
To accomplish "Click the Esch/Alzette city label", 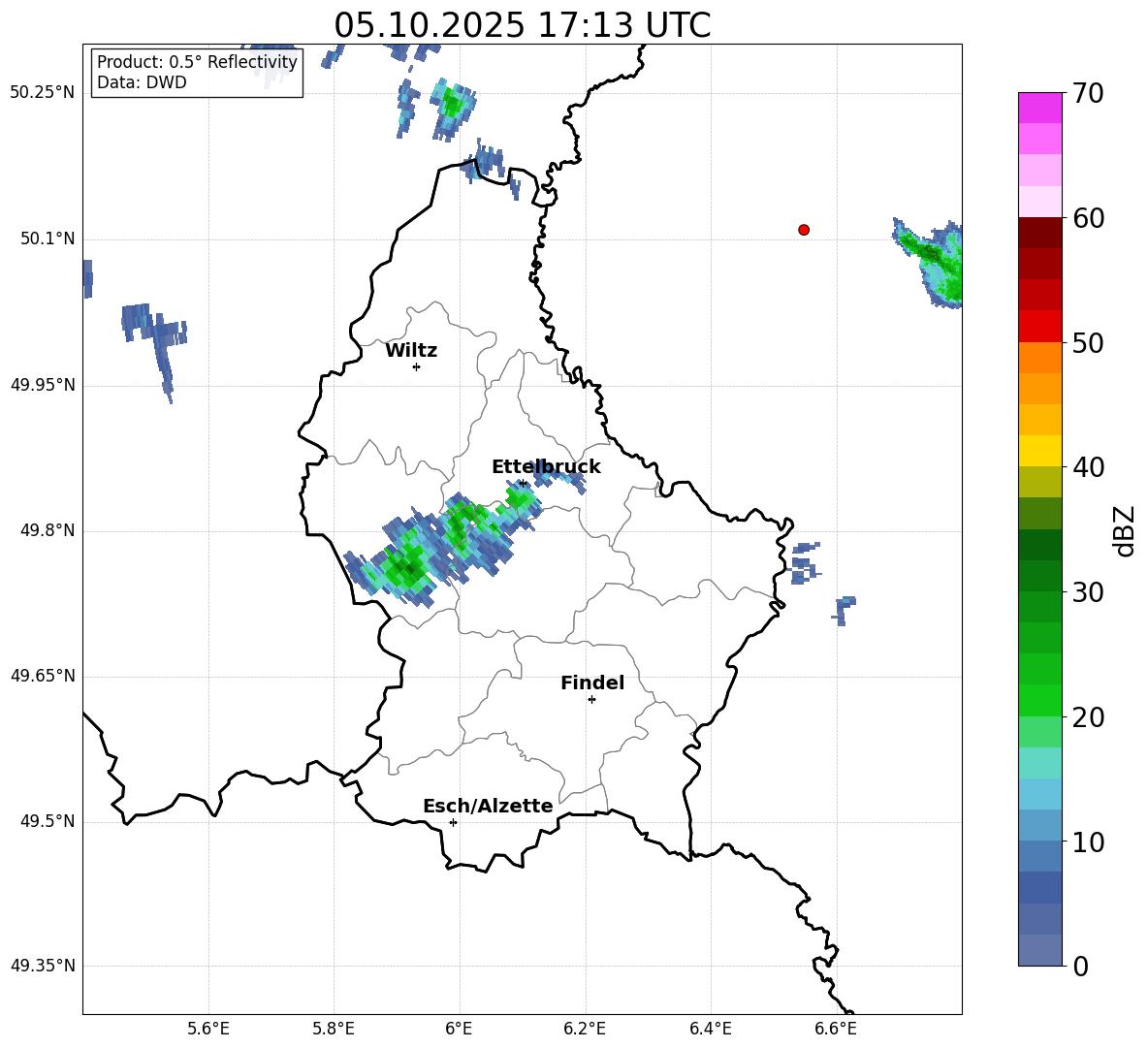I will 488,806.
